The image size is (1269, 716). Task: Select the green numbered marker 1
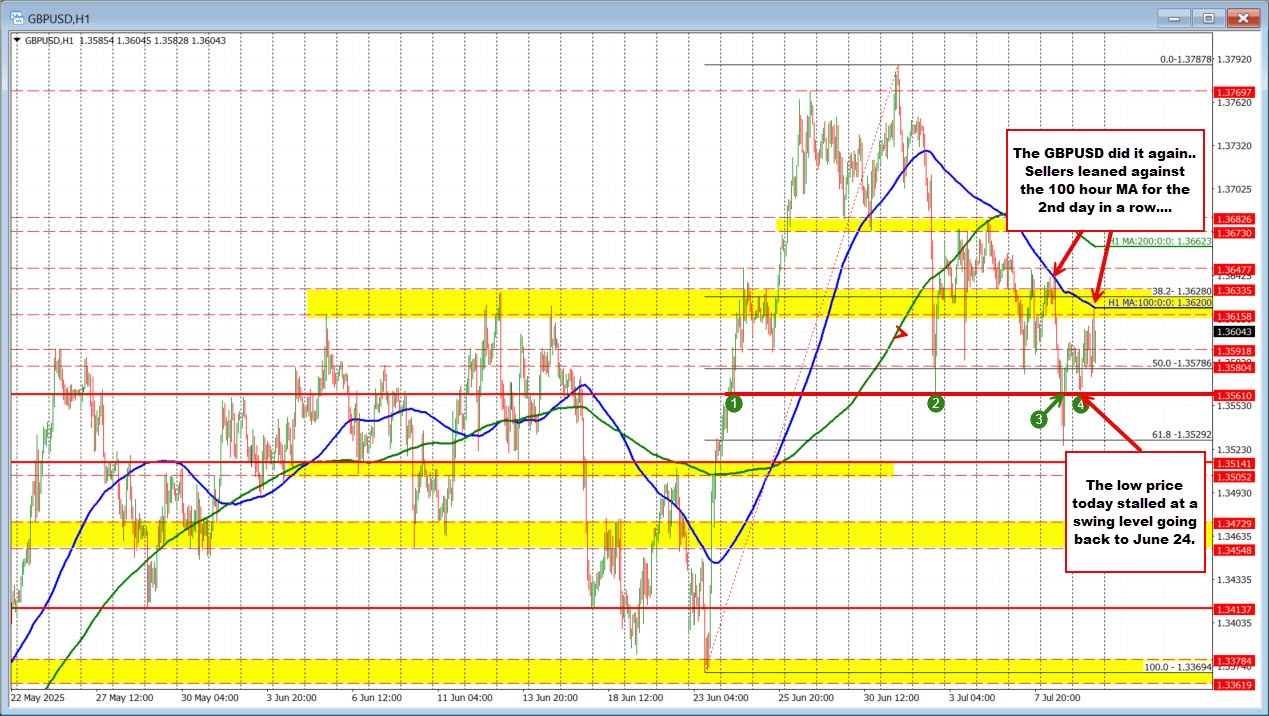[735, 402]
